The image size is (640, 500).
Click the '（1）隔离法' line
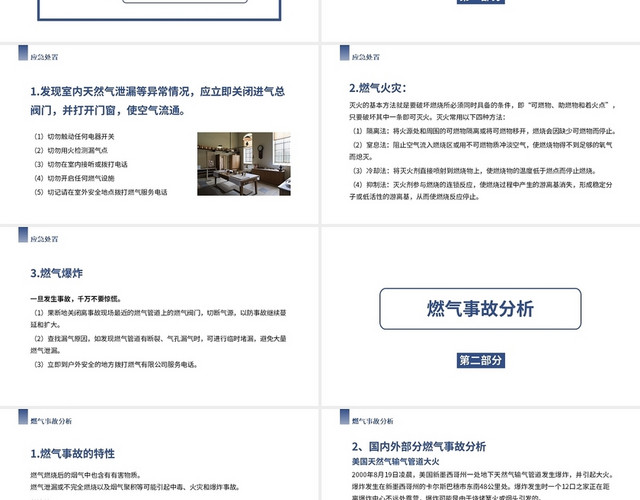coord(484,131)
